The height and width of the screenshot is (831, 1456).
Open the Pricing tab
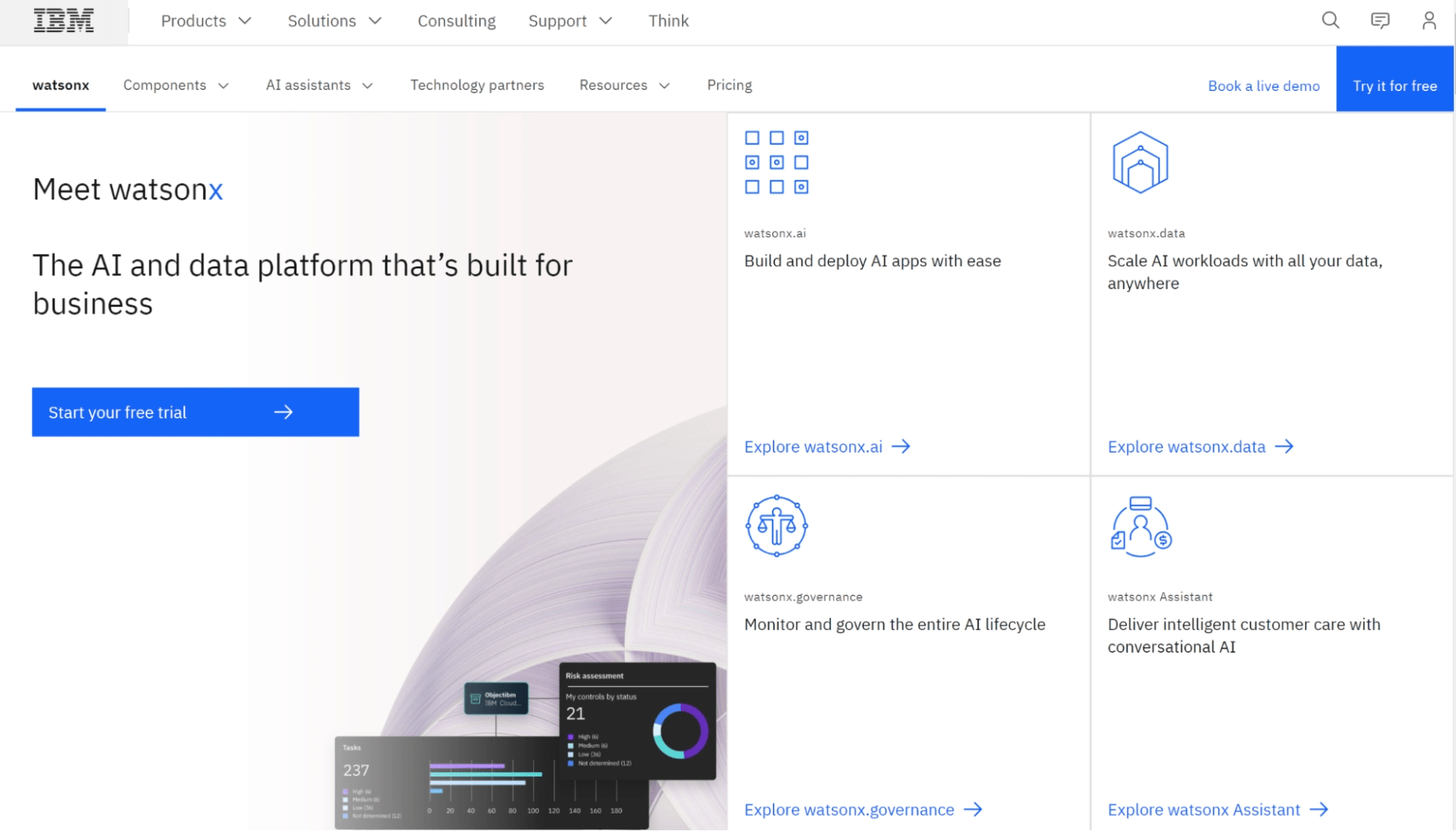point(729,85)
